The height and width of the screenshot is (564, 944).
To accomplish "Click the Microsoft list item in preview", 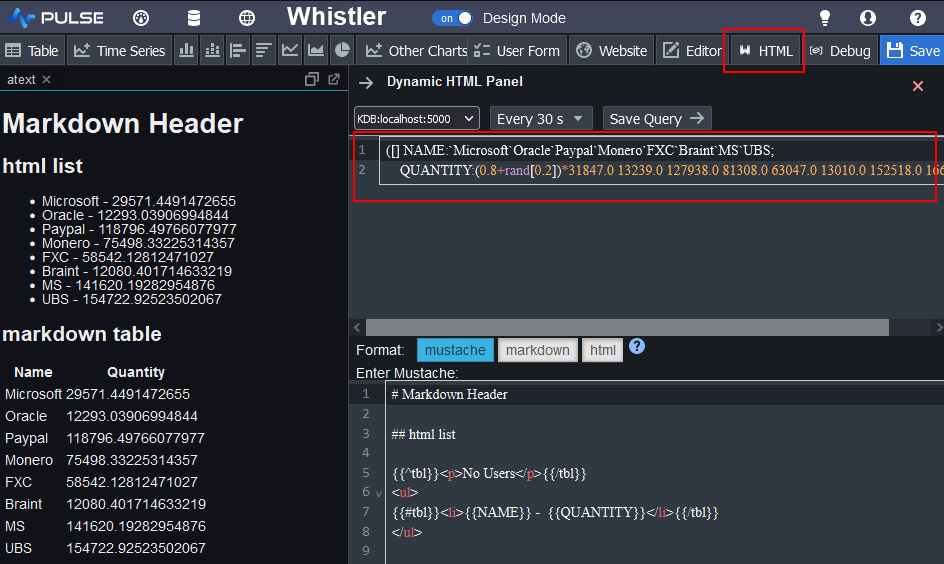I will click(138, 201).
